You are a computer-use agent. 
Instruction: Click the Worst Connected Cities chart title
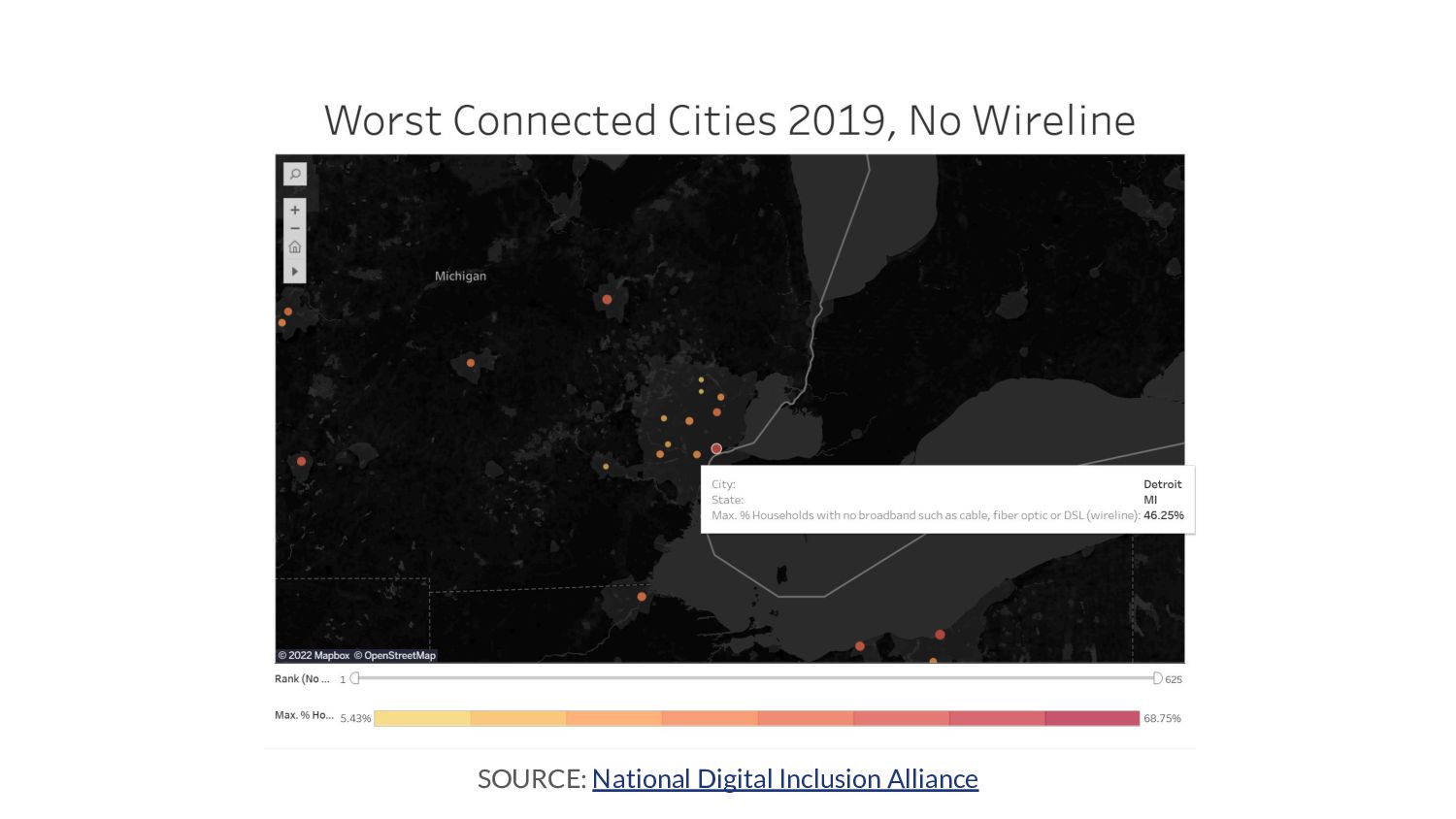pos(730,121)
